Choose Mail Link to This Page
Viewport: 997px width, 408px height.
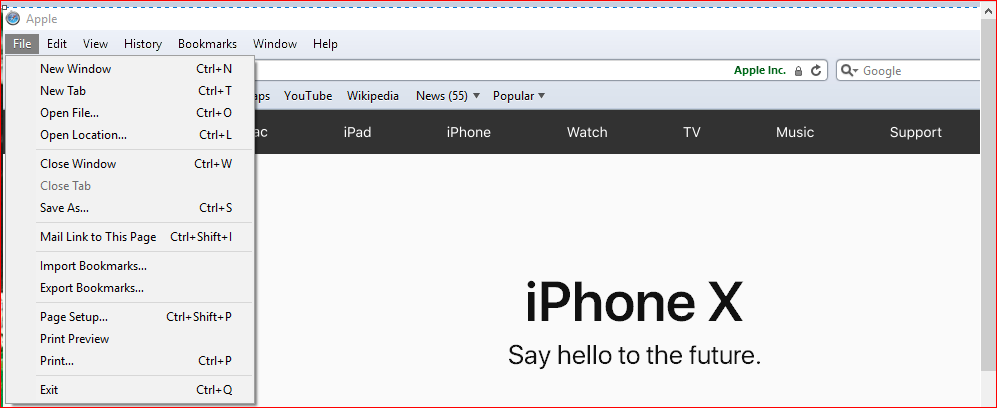[130, 237]
